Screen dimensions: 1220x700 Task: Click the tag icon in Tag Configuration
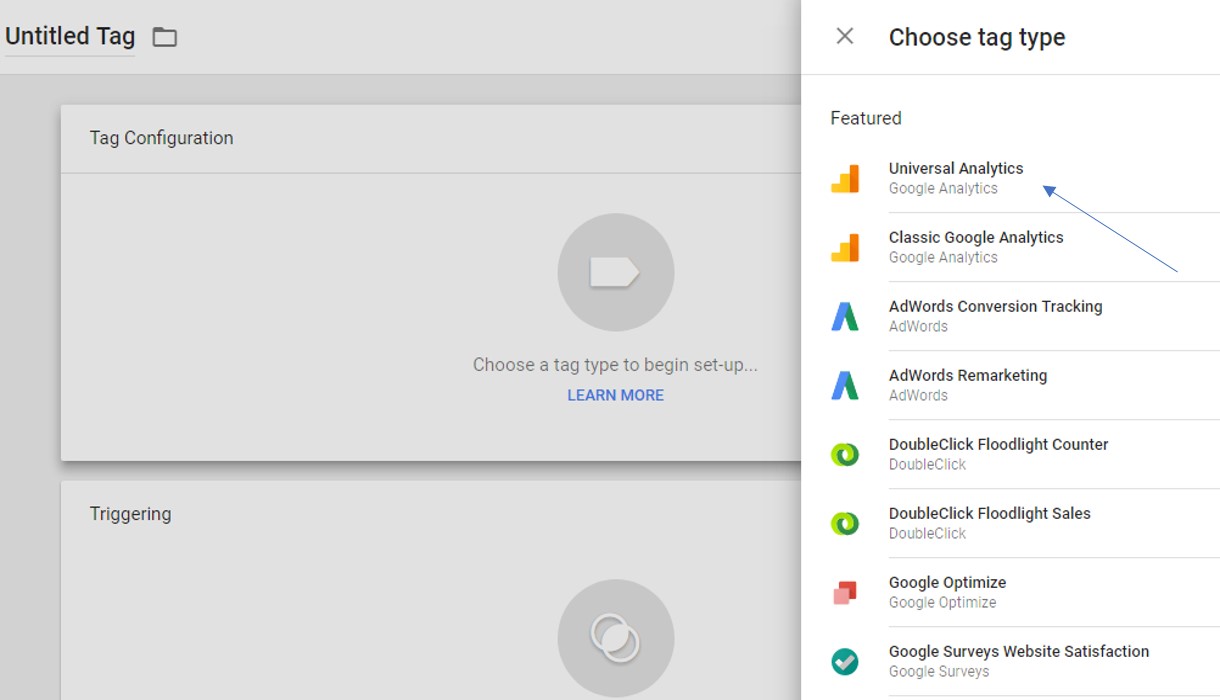pyautogui.click(x=615, y=272)
